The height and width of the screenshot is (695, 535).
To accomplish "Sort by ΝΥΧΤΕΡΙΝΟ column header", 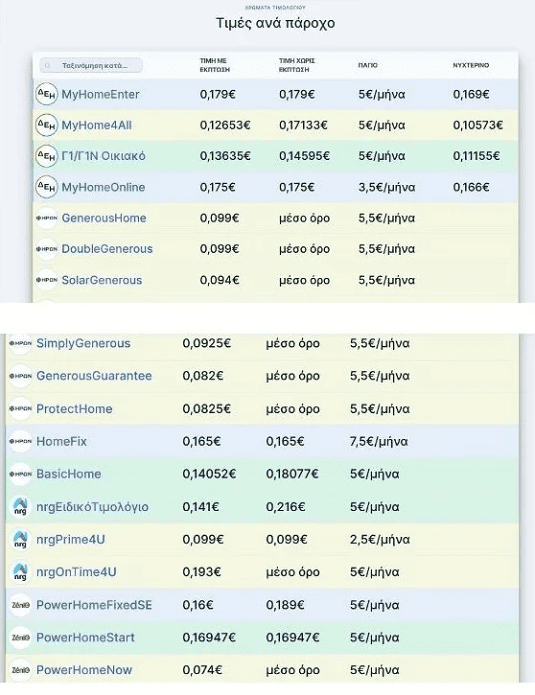I will click(x=471, y=65).
